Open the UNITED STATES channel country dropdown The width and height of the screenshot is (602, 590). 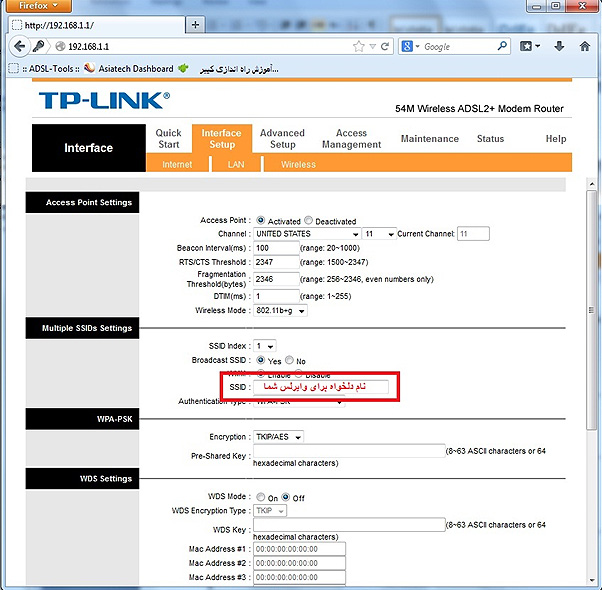point(307,234)
